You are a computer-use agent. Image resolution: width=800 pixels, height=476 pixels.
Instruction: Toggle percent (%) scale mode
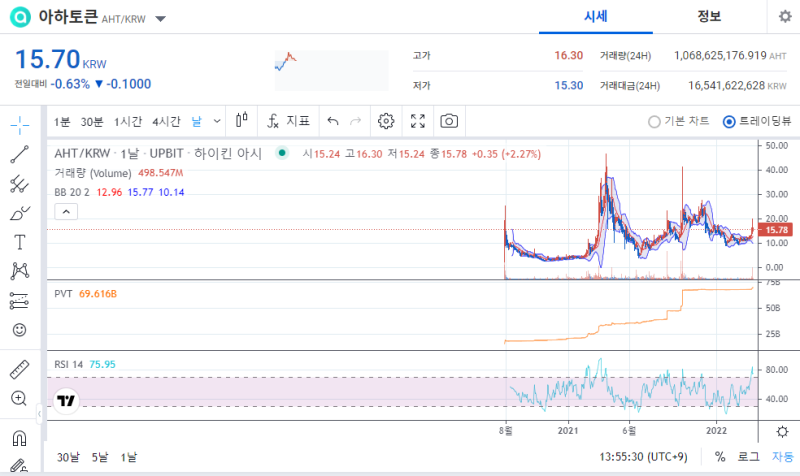pyautogui.click(x=720, y=457)
